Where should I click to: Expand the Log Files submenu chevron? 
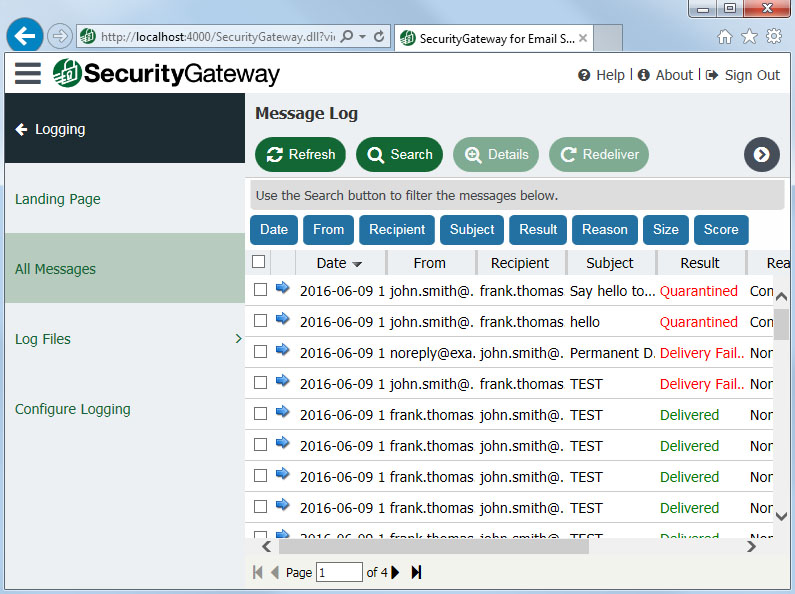238,339
